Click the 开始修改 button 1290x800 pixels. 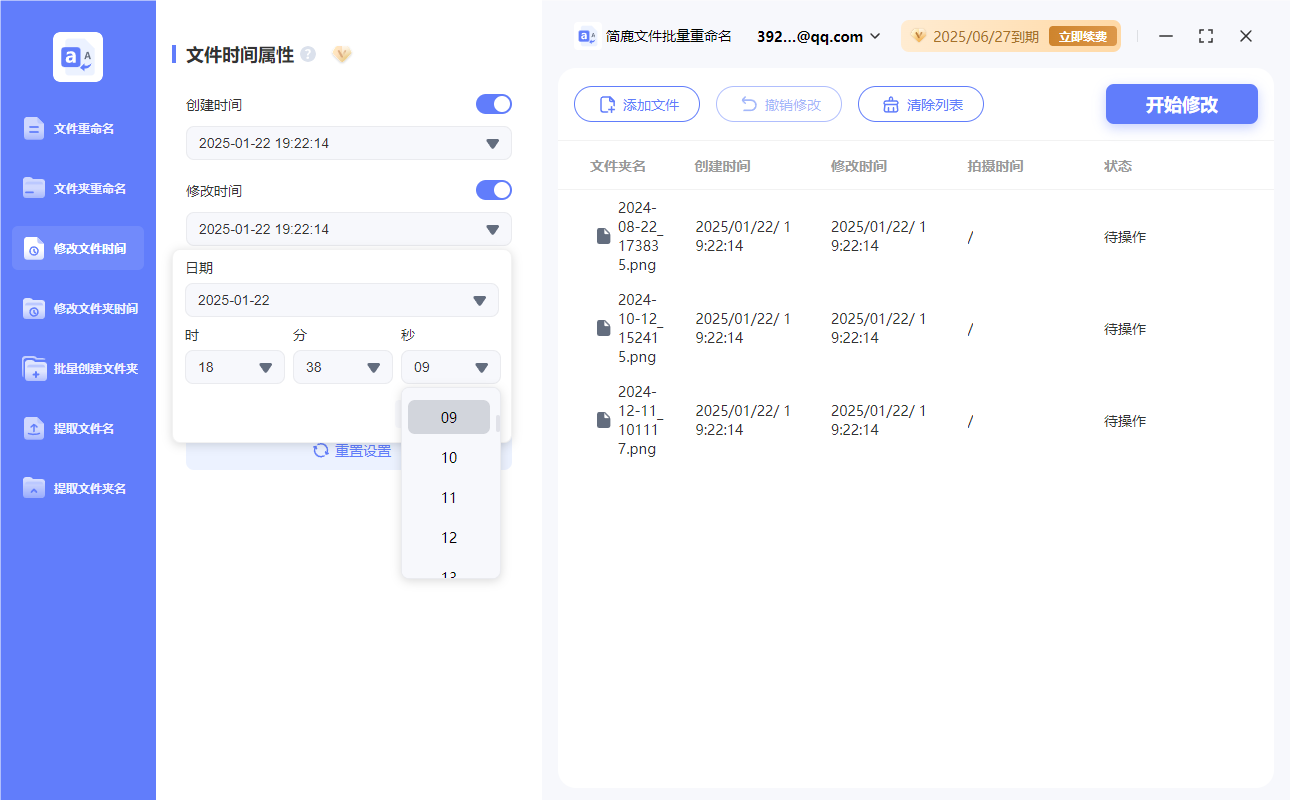[x=1181, y=104]
